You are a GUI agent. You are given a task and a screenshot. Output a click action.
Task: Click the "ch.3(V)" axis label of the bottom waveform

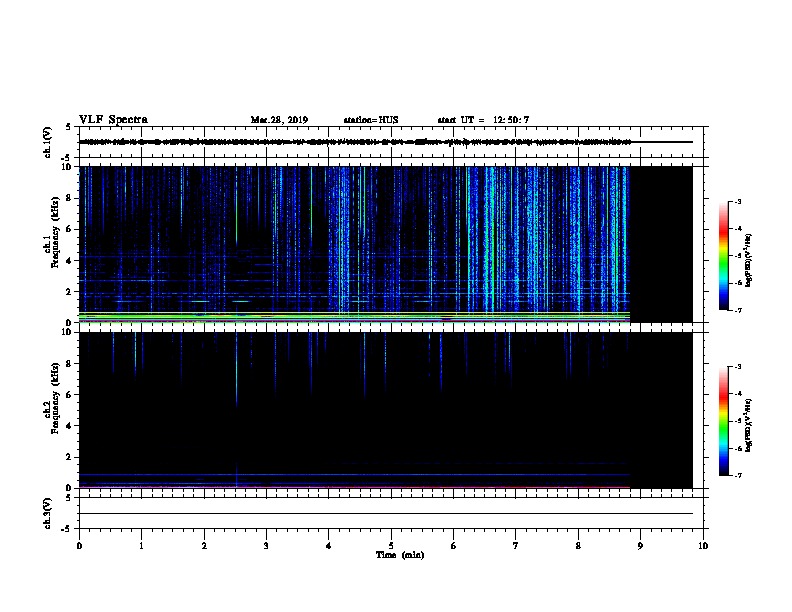click(48, 513)
